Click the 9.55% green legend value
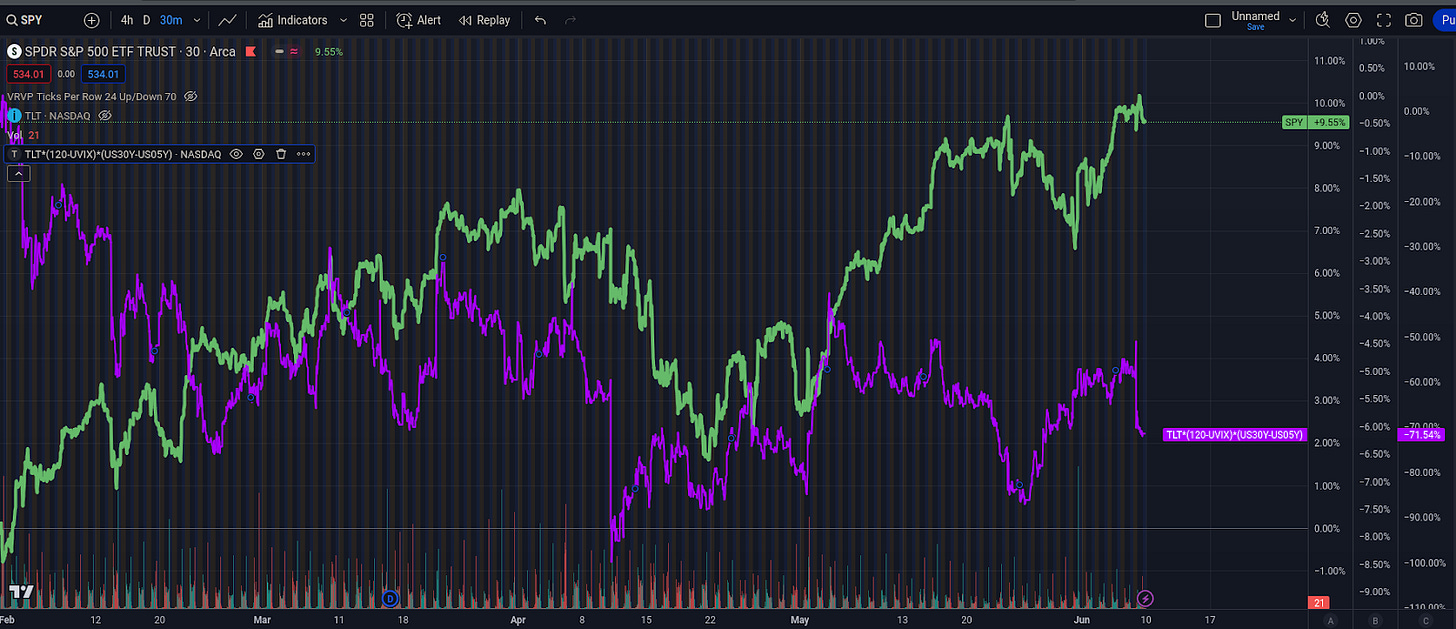This screenshot has height=629, width=1456. click(328, 51)
